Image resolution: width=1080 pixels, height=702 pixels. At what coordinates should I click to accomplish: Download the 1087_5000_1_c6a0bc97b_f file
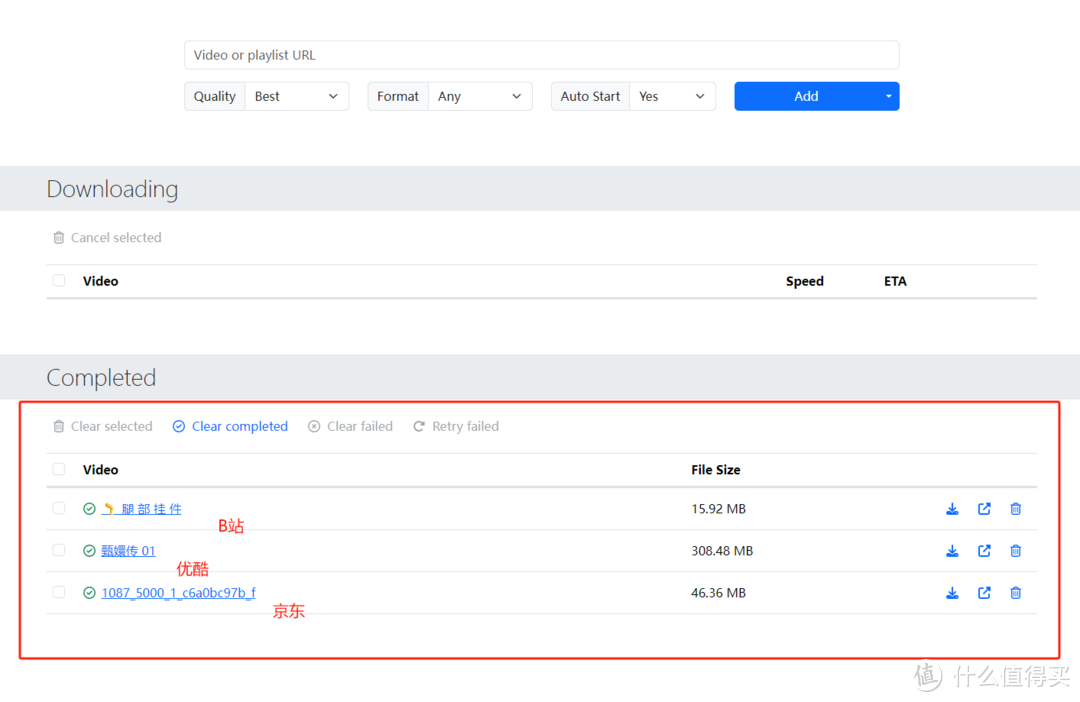(952, 593)
